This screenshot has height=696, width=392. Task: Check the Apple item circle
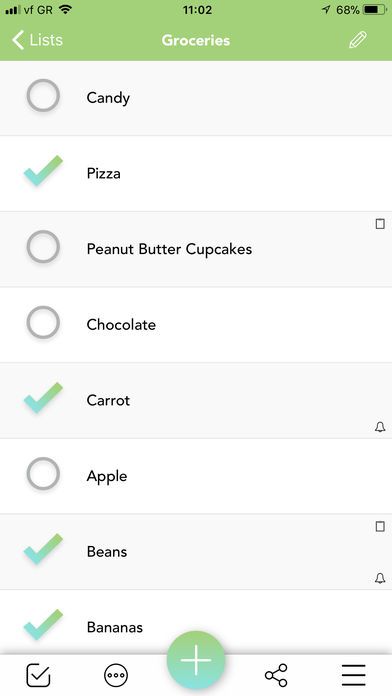pyautogui.click(x=43, y=474)
